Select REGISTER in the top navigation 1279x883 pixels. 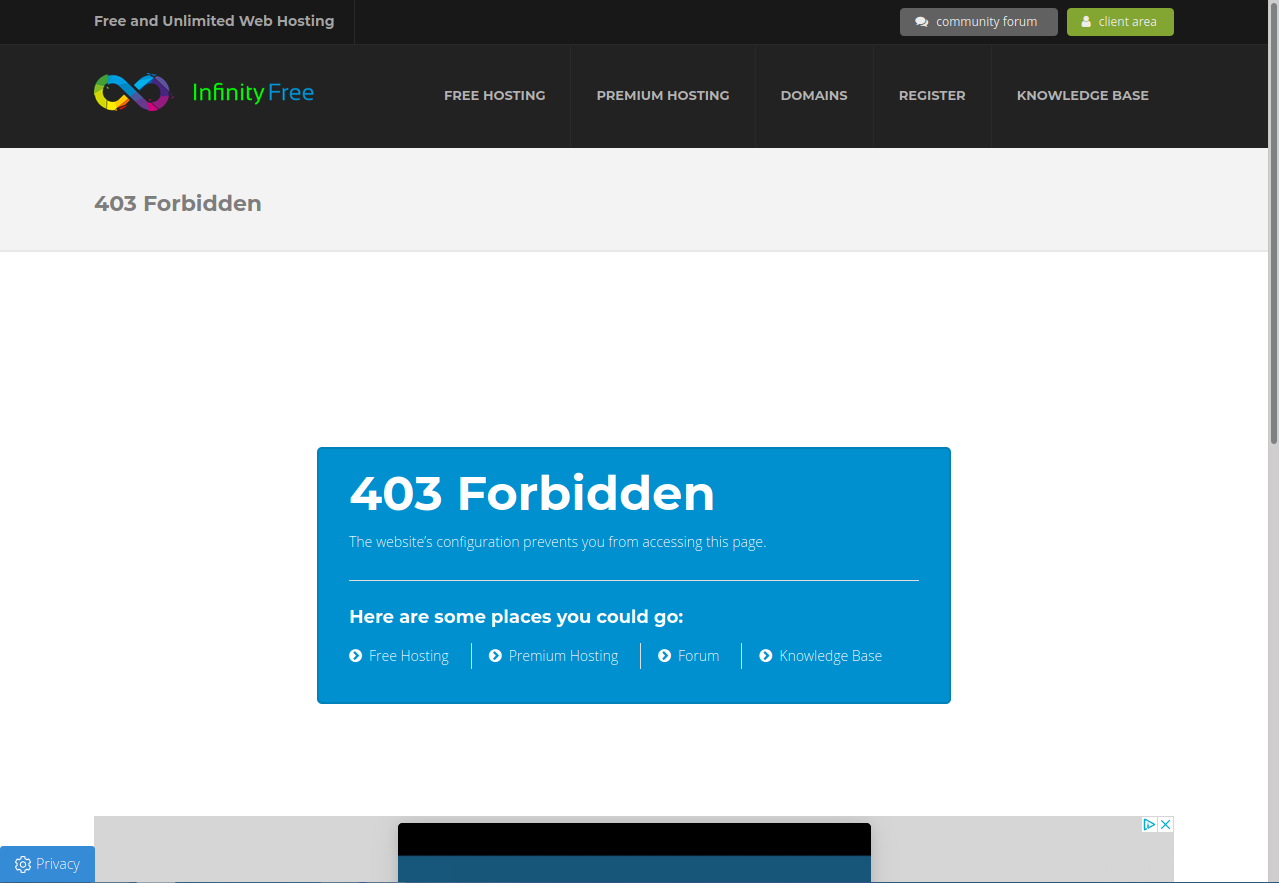(x=931, y=96)
